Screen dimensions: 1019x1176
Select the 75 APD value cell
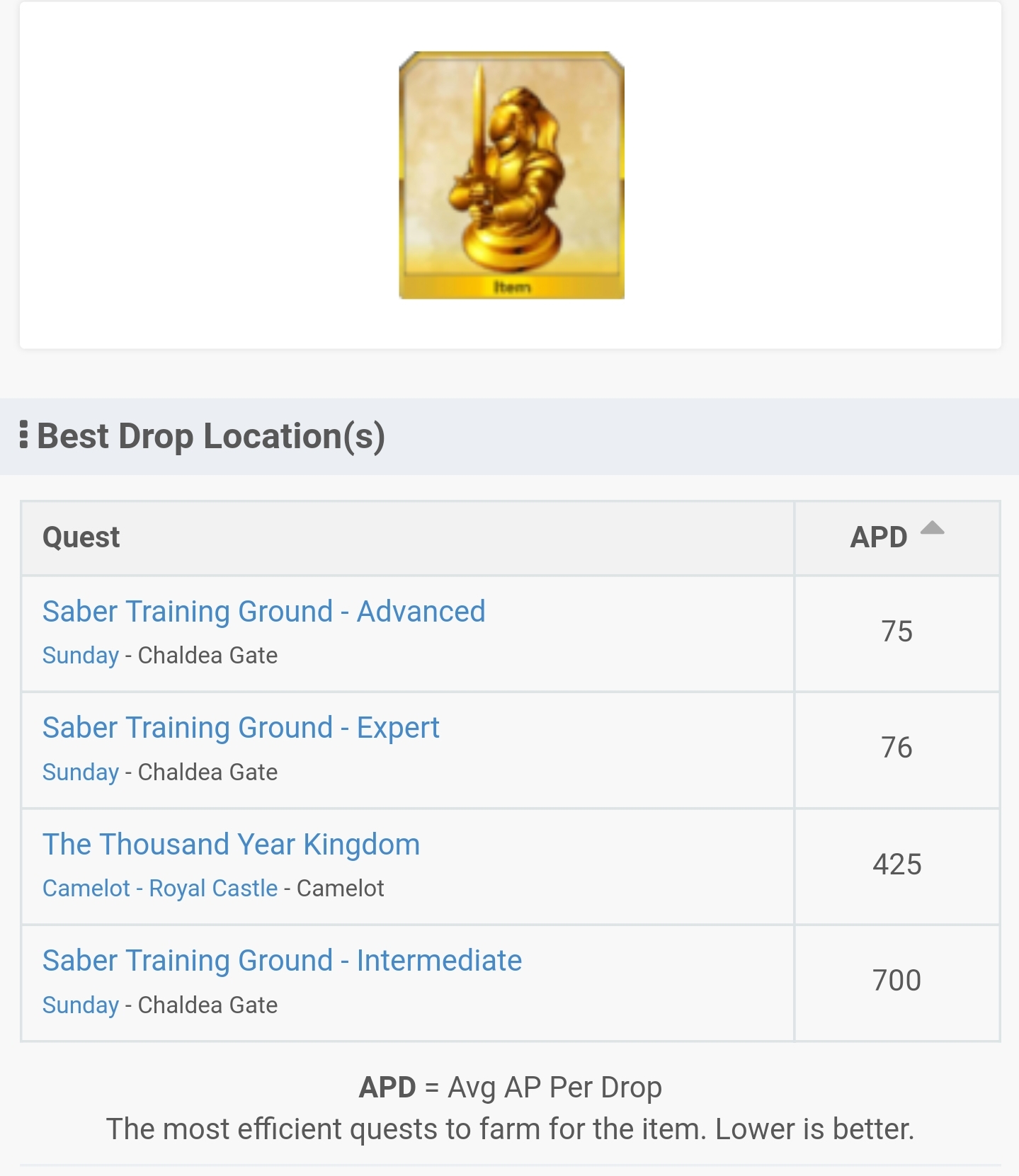click(x=896, y=632)
